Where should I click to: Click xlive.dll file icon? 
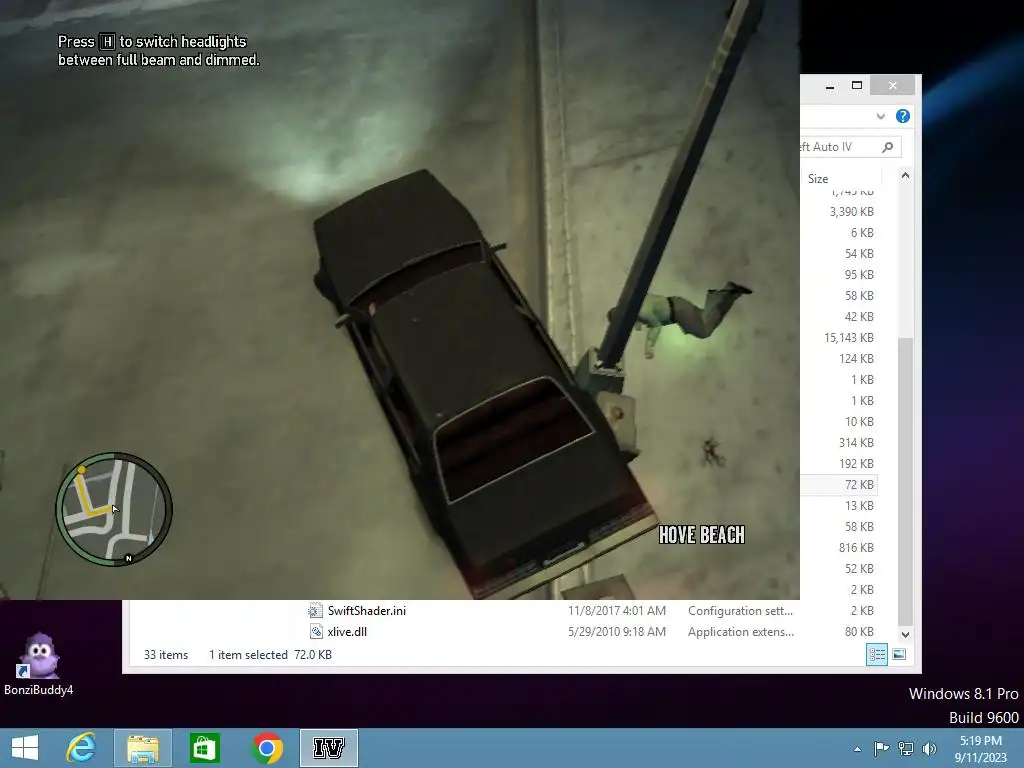pos(315,632)
